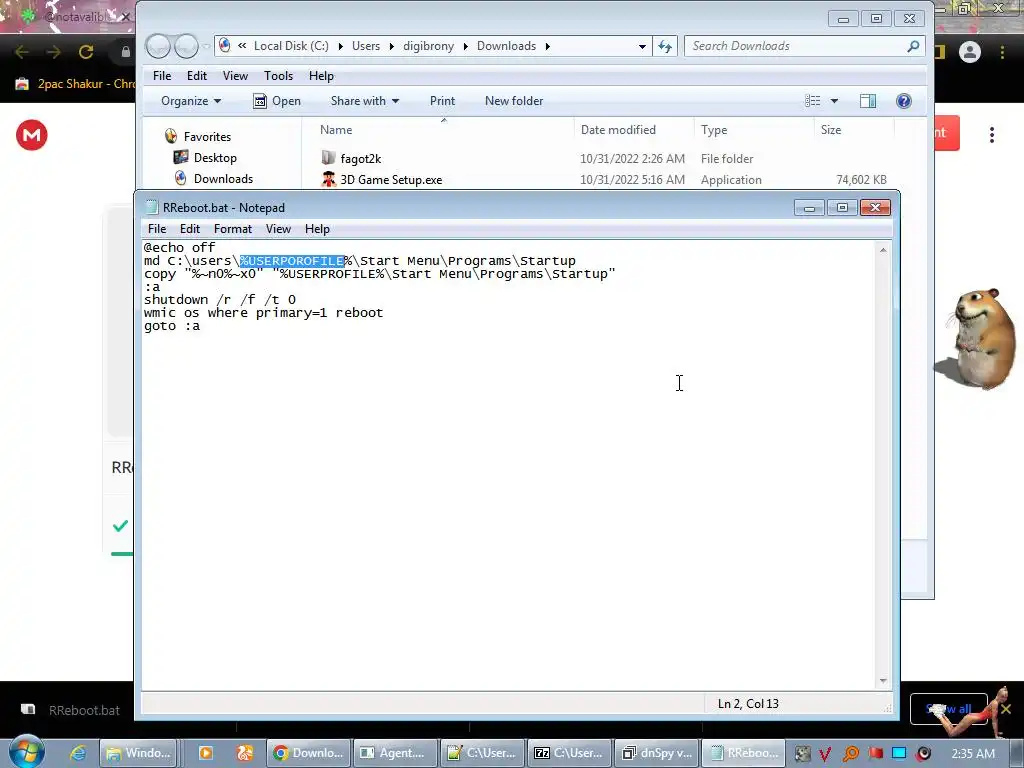Sort by Size column header

point(831,129)
